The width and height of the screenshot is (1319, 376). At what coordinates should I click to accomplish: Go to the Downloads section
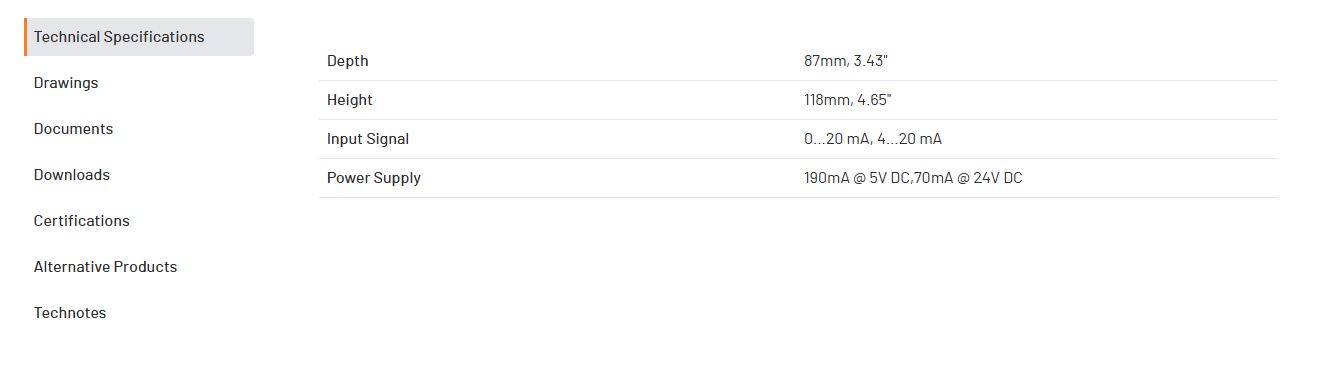tap(72, 175)
